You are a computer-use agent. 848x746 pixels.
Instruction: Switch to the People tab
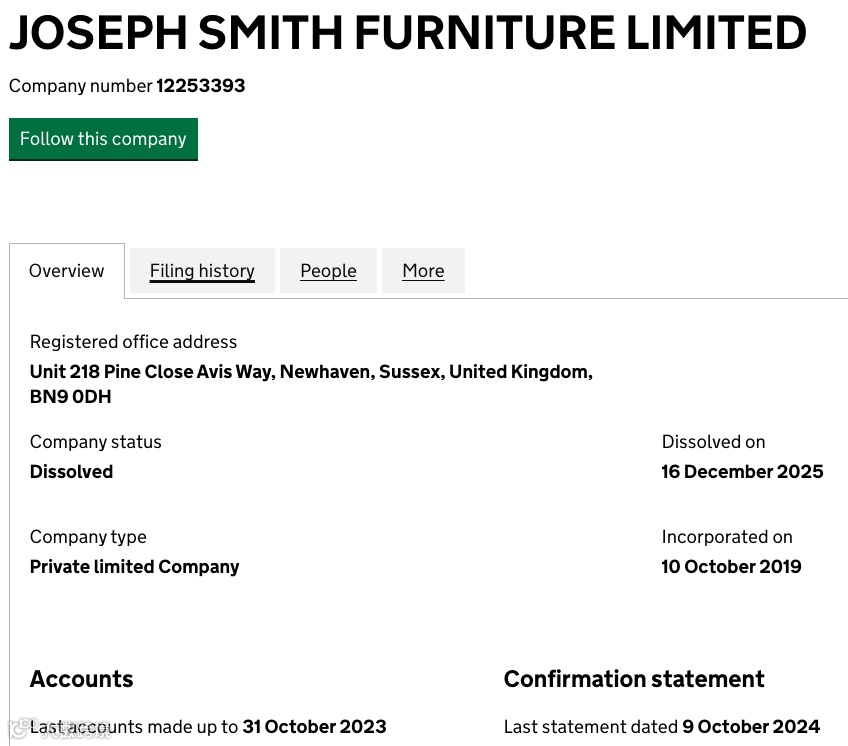tap(328, 271)
